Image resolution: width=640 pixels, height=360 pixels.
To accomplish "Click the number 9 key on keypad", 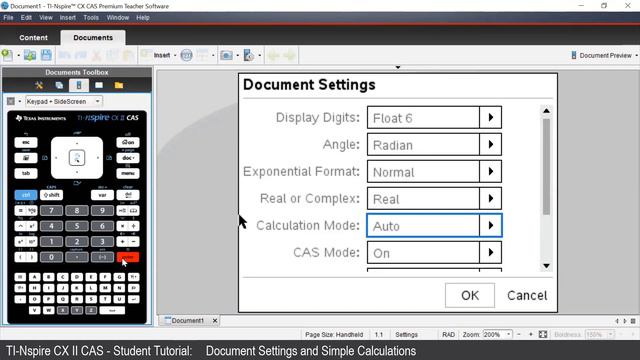I will [102, 211].
